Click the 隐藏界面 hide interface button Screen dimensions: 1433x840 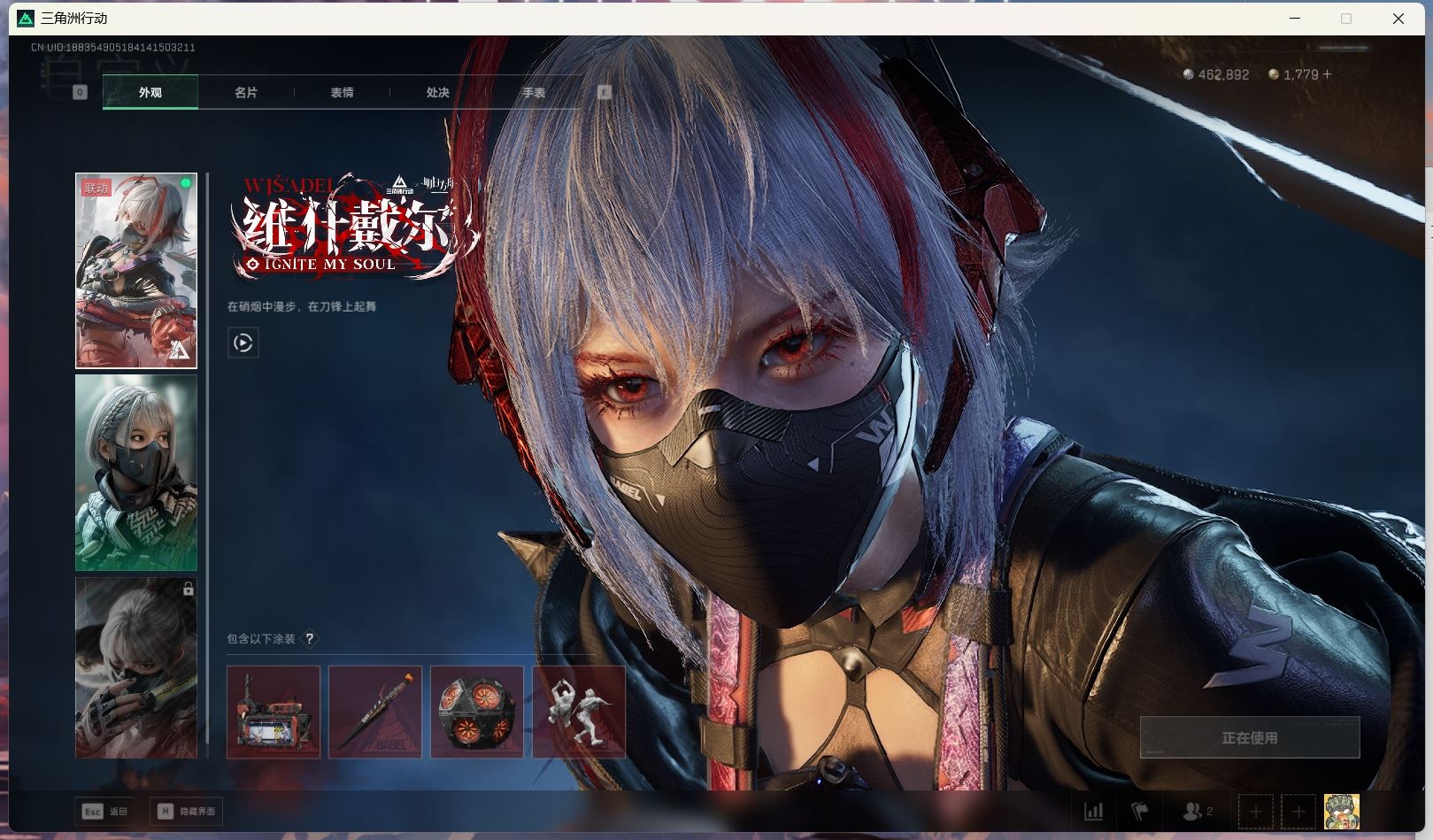point(187,811)
